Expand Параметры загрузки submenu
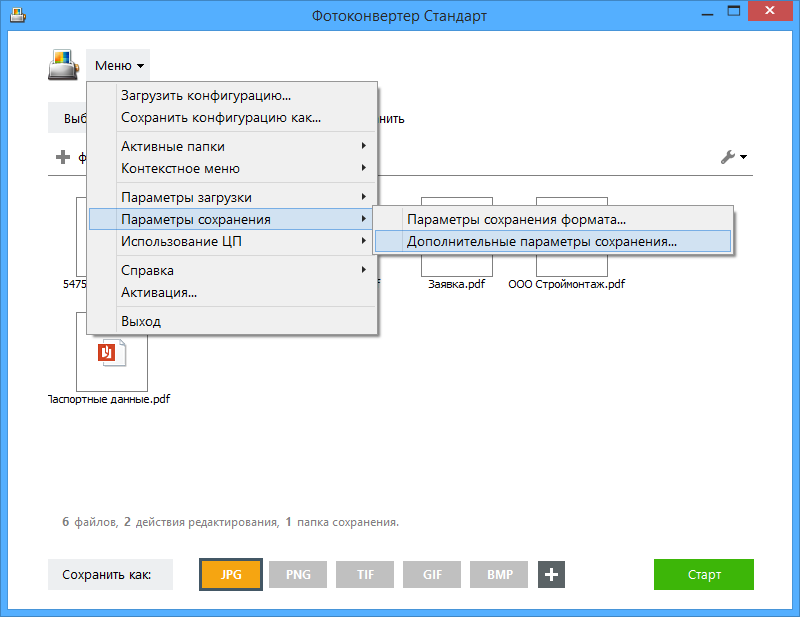The width and height of the screenshot is (800, 617). point(232,198)
